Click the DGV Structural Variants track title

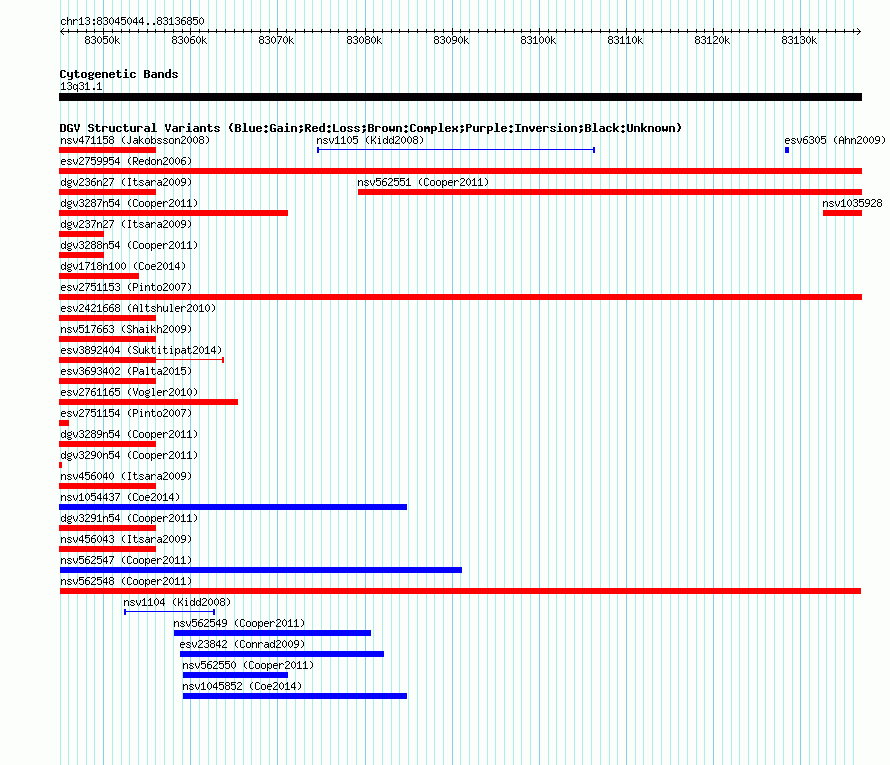[371, 128]
